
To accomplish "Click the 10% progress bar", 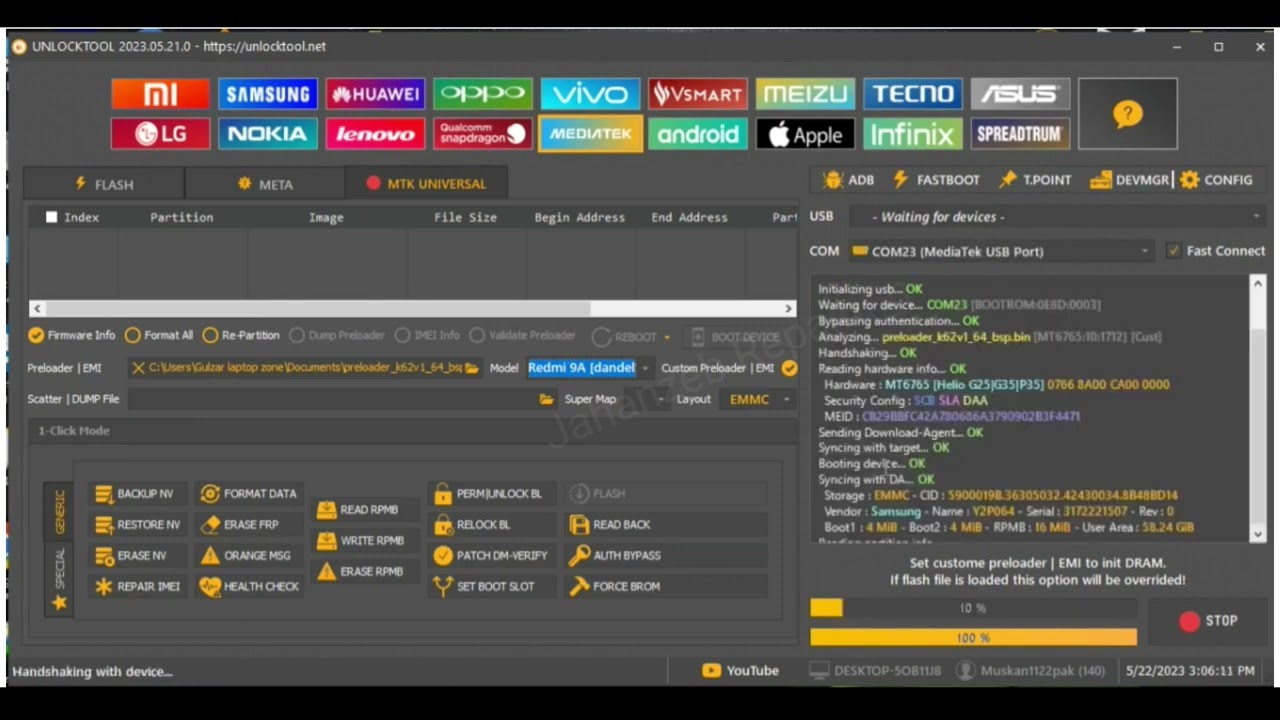I will (973, 608).
